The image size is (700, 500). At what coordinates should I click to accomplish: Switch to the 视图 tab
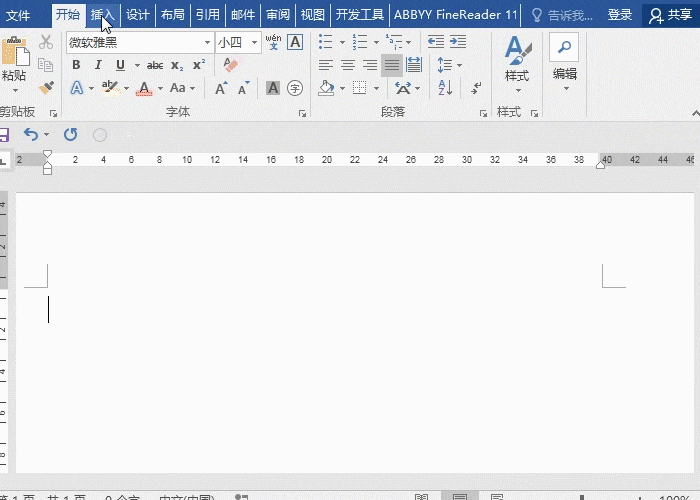click(x=313, y=15)
